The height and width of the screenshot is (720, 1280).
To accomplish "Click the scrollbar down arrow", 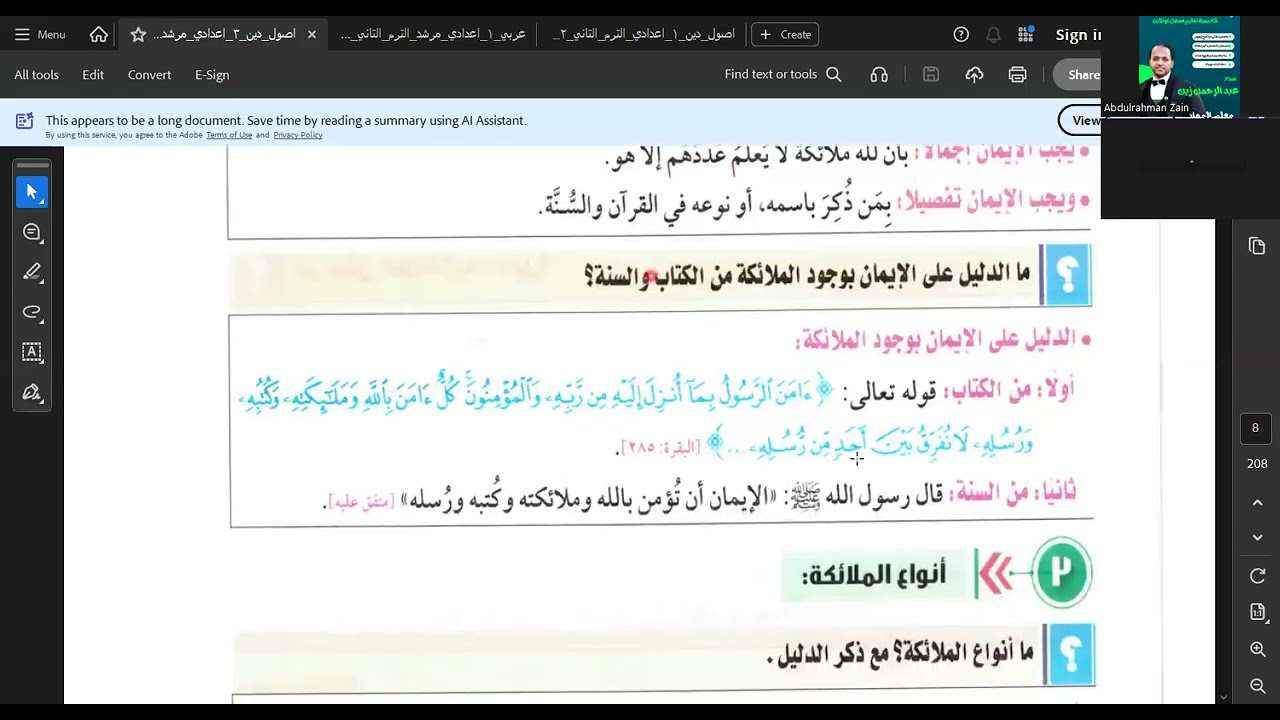I will [x=1223, y=697].
